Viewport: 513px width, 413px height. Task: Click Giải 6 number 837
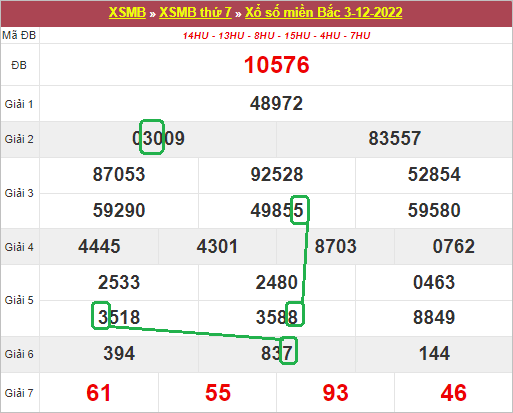277,353
